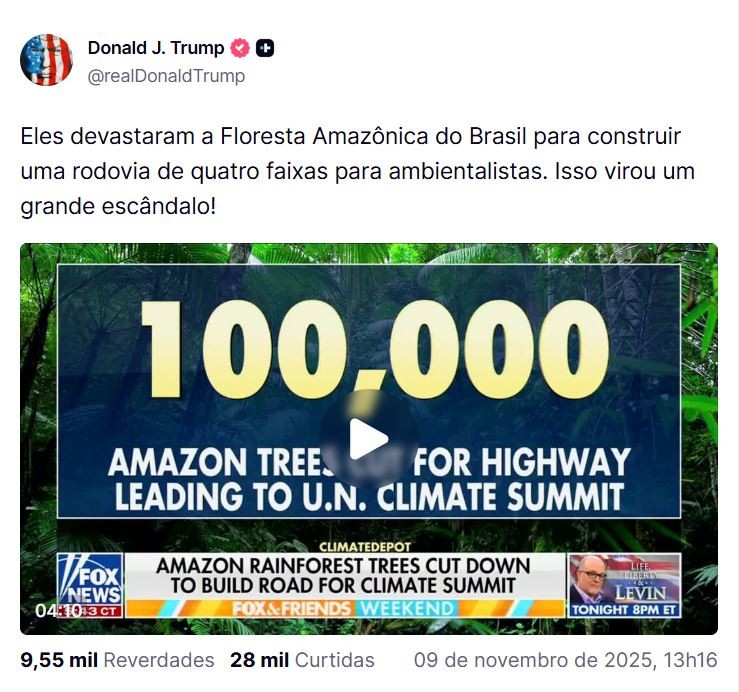Open the @realDonaldTrump handle link

[x=166, y=76]
